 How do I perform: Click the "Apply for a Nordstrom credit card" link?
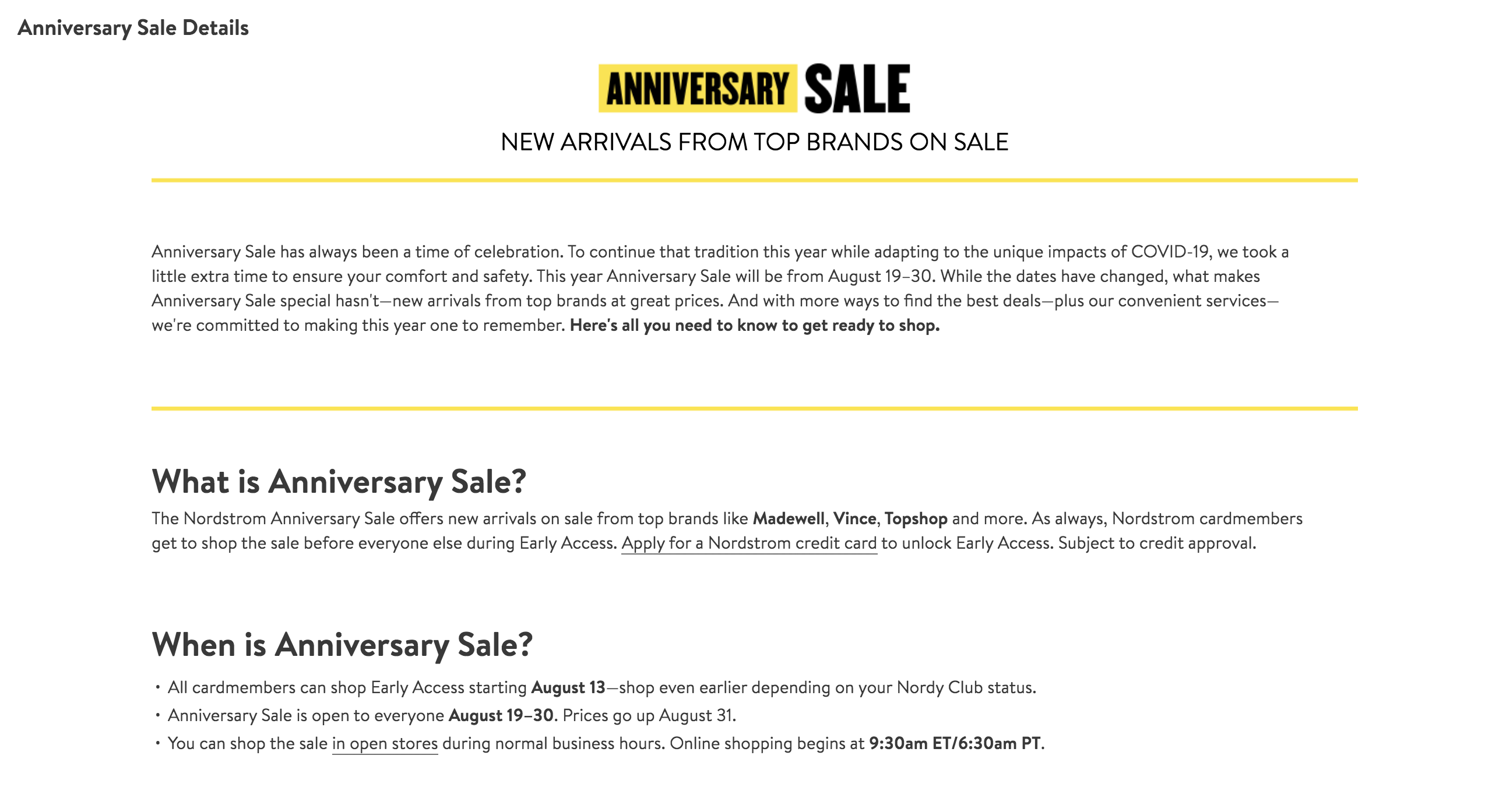click(x=748, y=543)
